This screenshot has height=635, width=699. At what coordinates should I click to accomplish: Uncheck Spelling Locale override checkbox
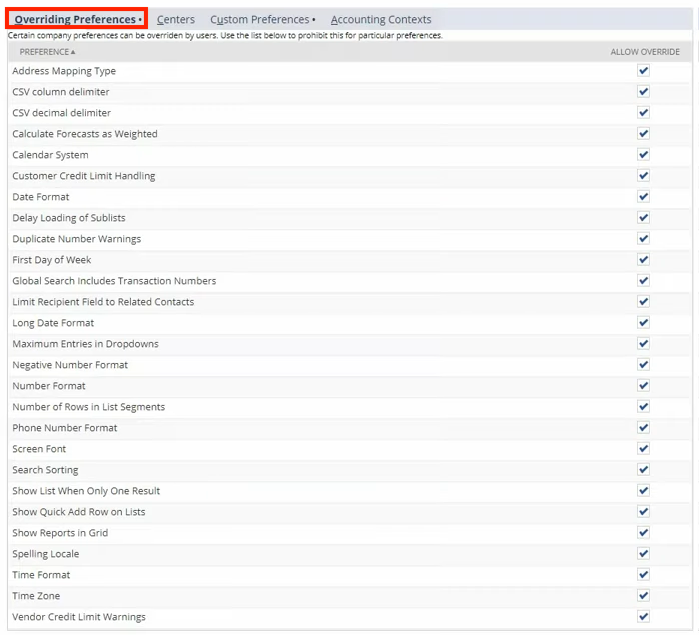[x=643, y=553]
